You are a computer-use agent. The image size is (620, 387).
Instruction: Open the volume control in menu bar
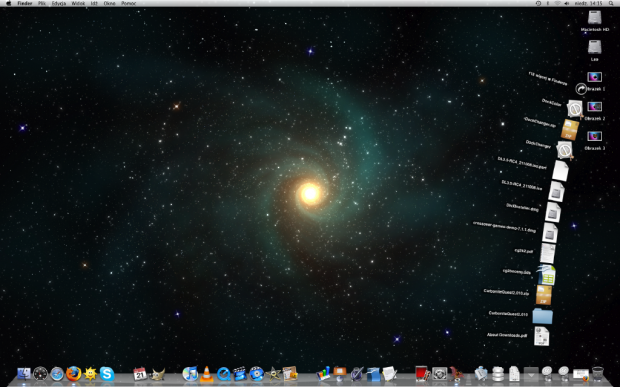(567, 3)
